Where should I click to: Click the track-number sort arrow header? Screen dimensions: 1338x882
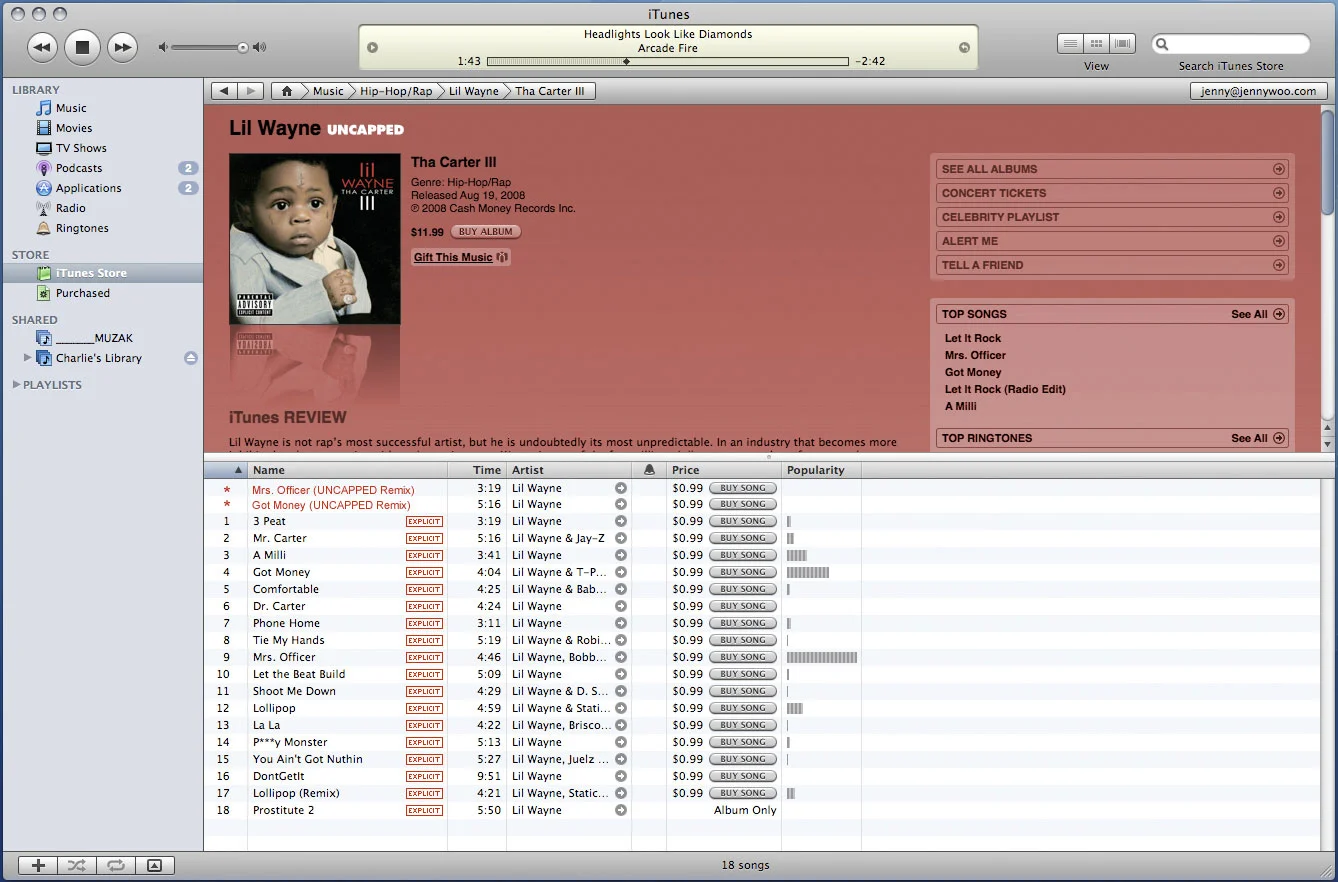click(226, 470)
